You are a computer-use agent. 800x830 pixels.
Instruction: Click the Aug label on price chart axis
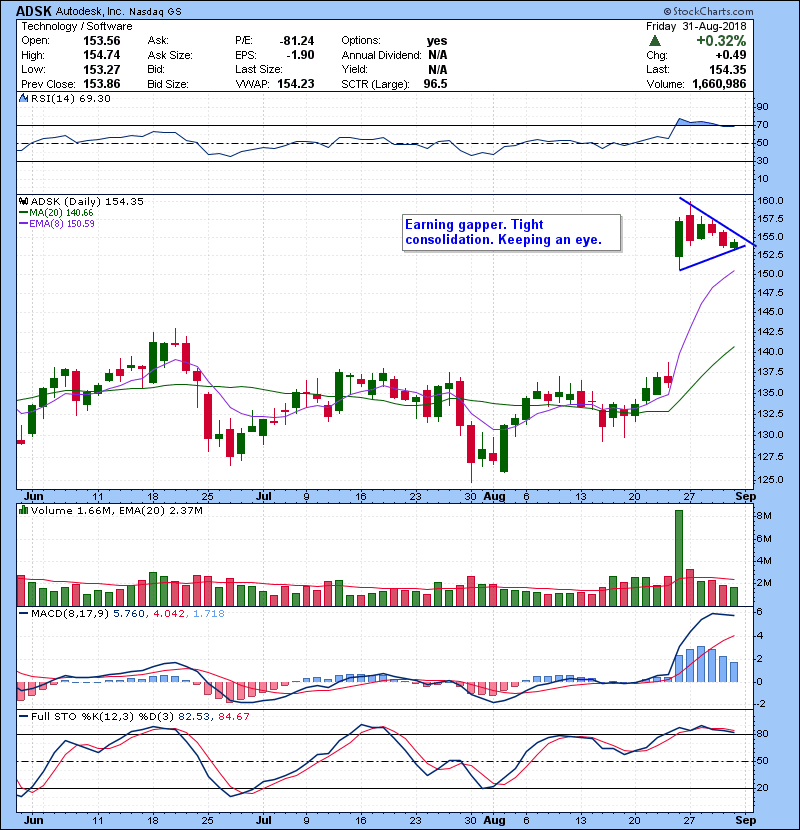click(x=495, y=496)
